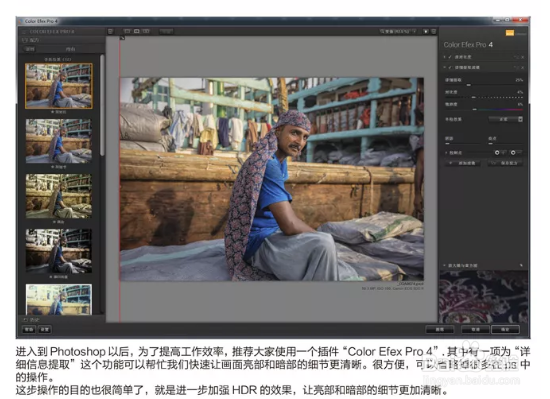The height and width of the screenshot is (399, 550).
Task: Click the preset list vertical scrollbar
Action: (x=102, y=105)
